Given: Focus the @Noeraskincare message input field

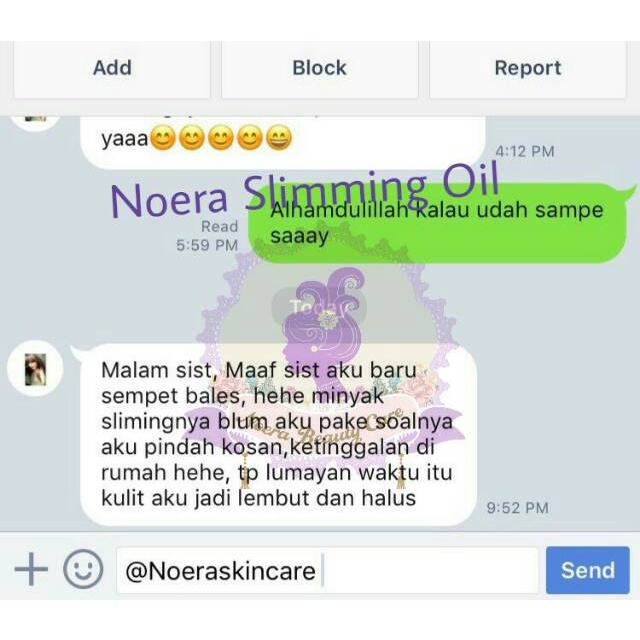Looking at the screenshot, I should pos(327,570).
